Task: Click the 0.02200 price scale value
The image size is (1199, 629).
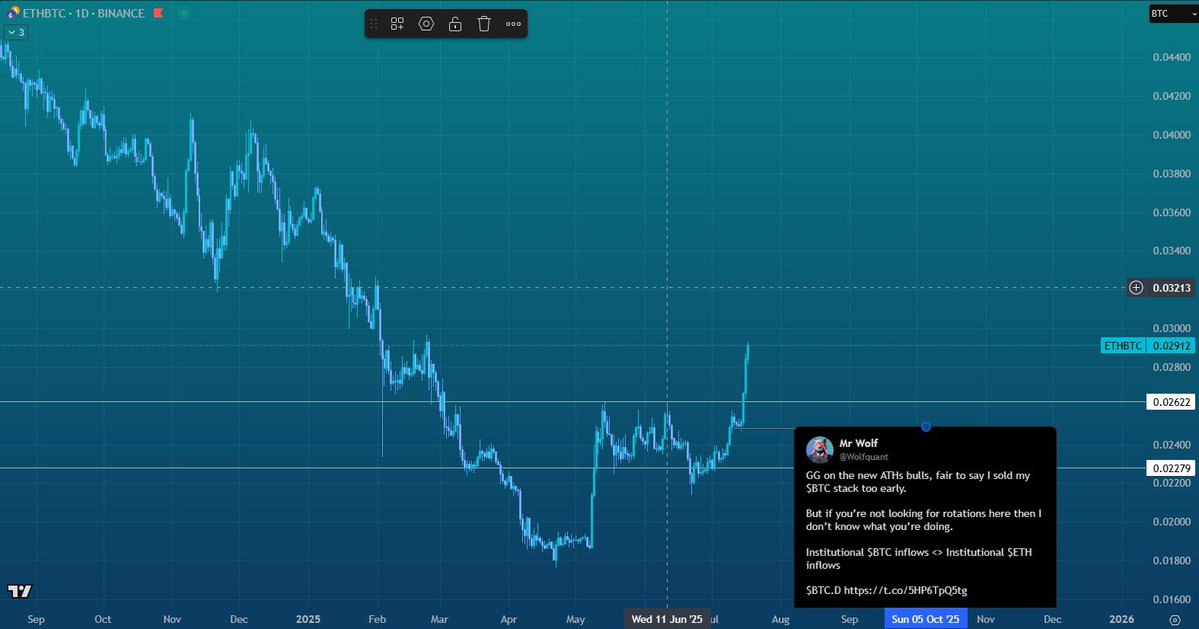Action: (1171, 483)
